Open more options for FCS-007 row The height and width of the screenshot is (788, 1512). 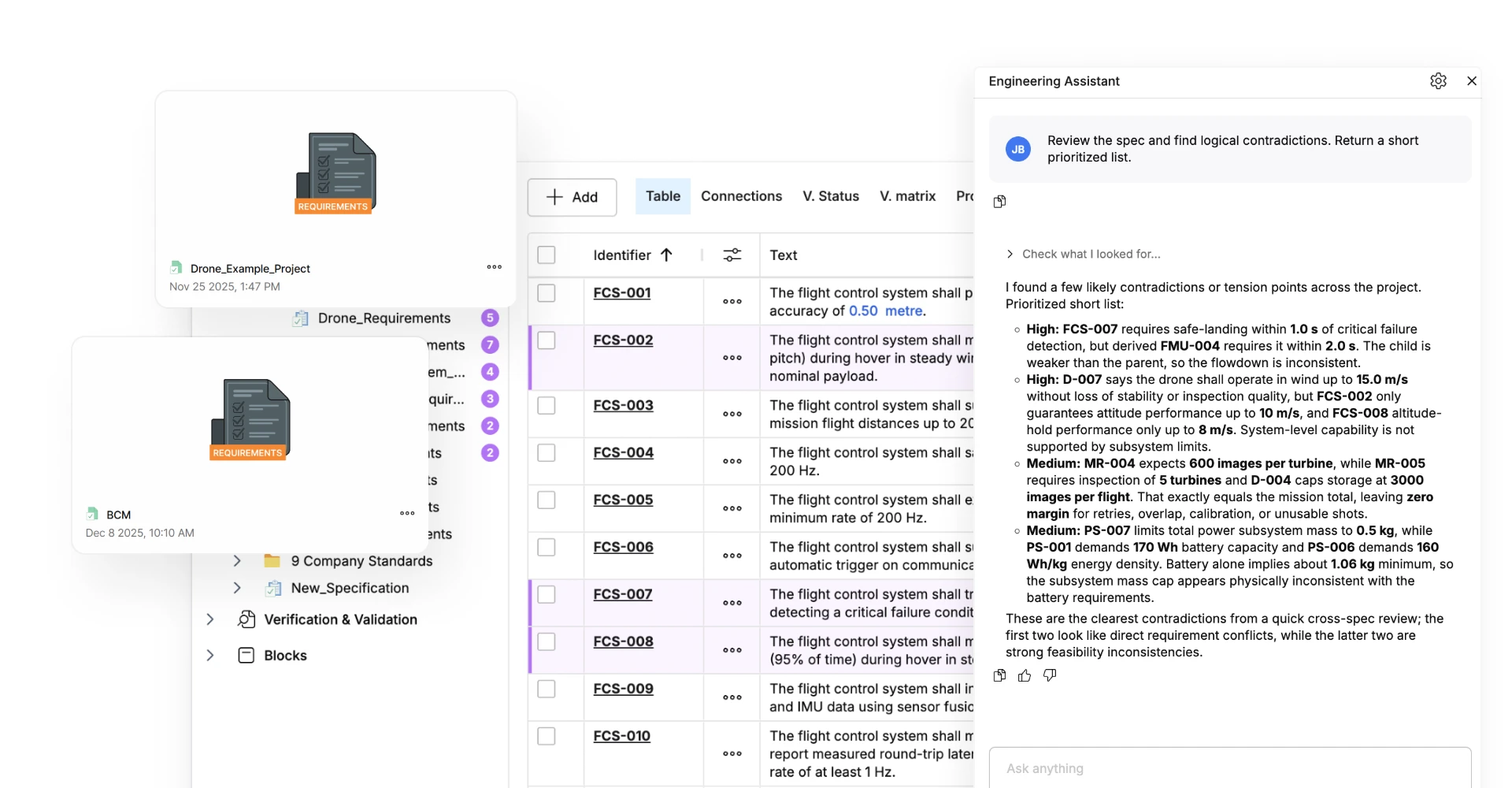click(732, 603)
